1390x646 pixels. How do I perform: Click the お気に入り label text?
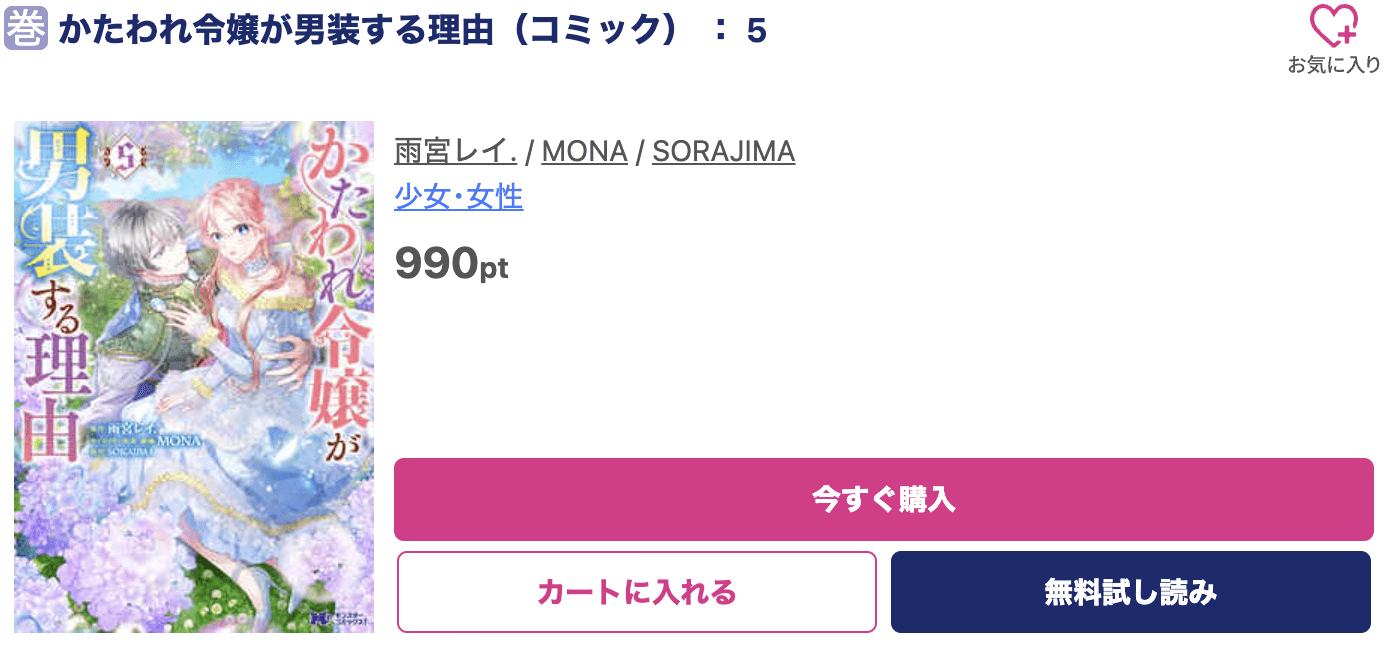pyautogui.click(x=1334, y=65)
